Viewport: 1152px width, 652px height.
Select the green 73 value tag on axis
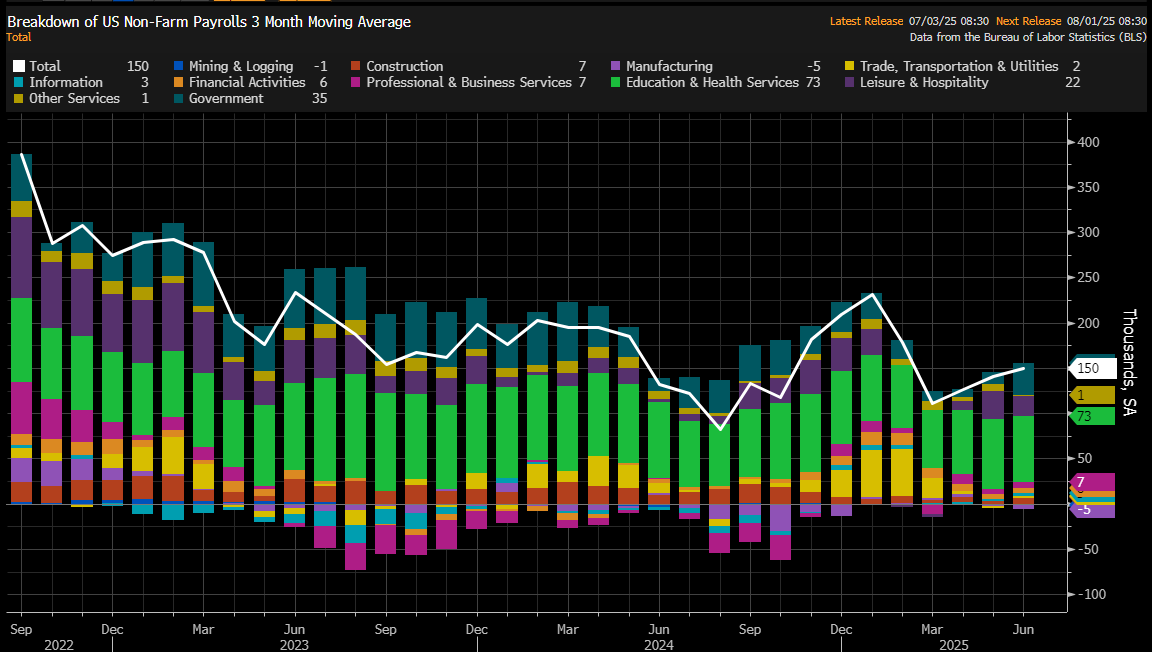pos(1092,416)
